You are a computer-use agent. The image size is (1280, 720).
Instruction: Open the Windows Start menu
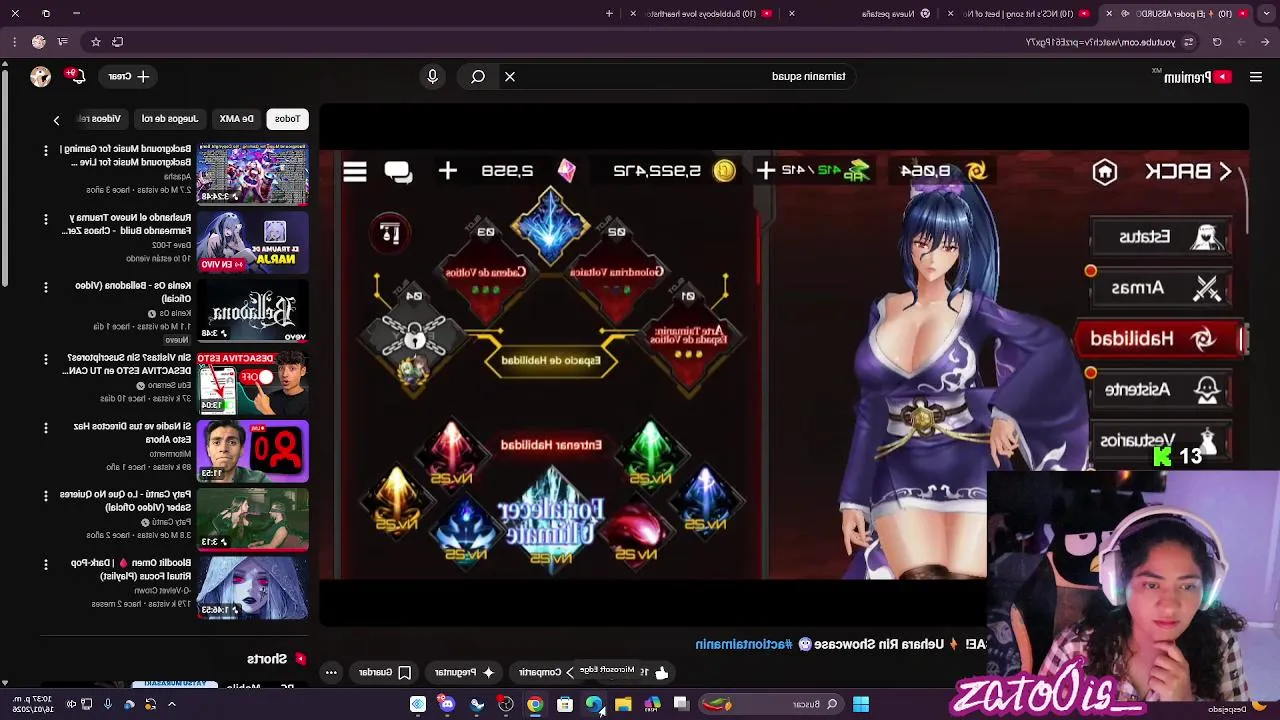(861, 704)
